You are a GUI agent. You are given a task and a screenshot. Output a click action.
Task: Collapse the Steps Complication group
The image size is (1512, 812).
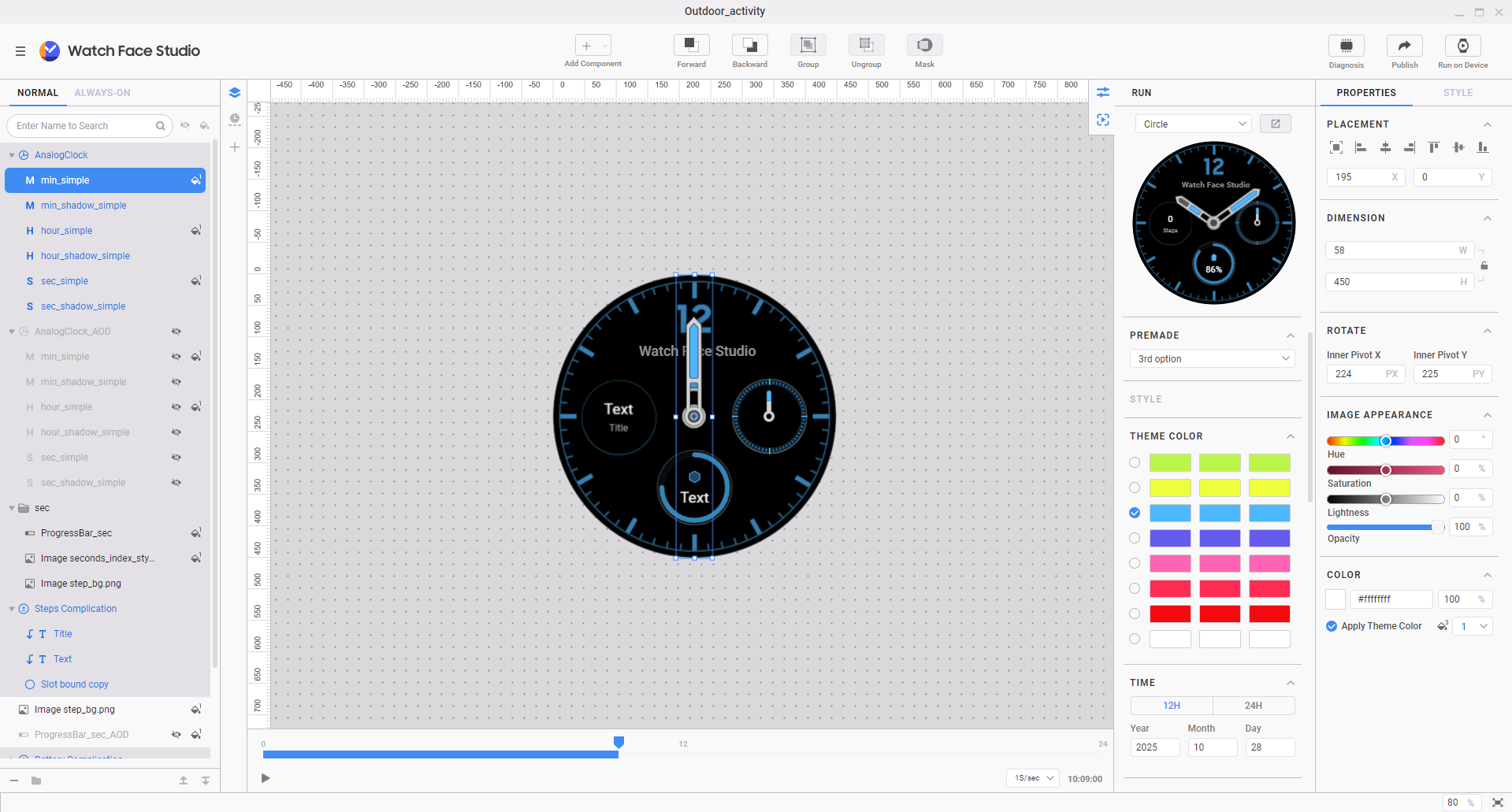pos(12,609)
